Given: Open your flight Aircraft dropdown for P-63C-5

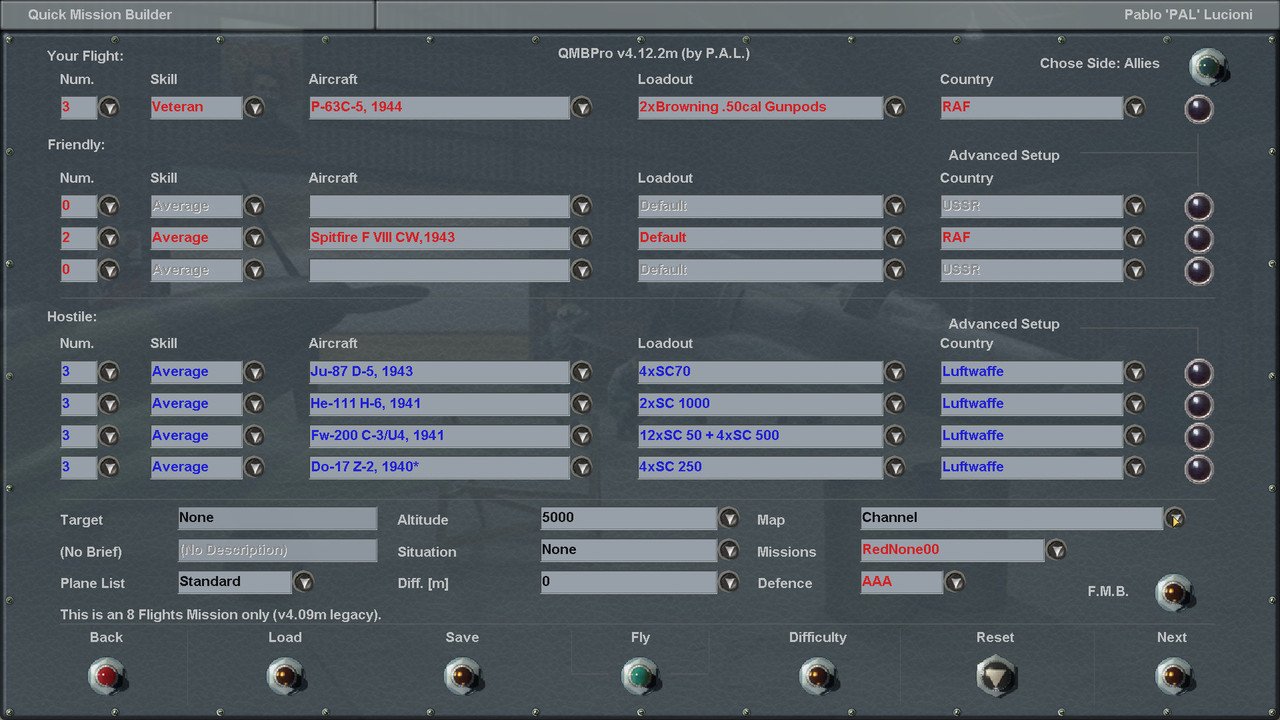Looking at the screenshot, I should click(x=581, y=108).
